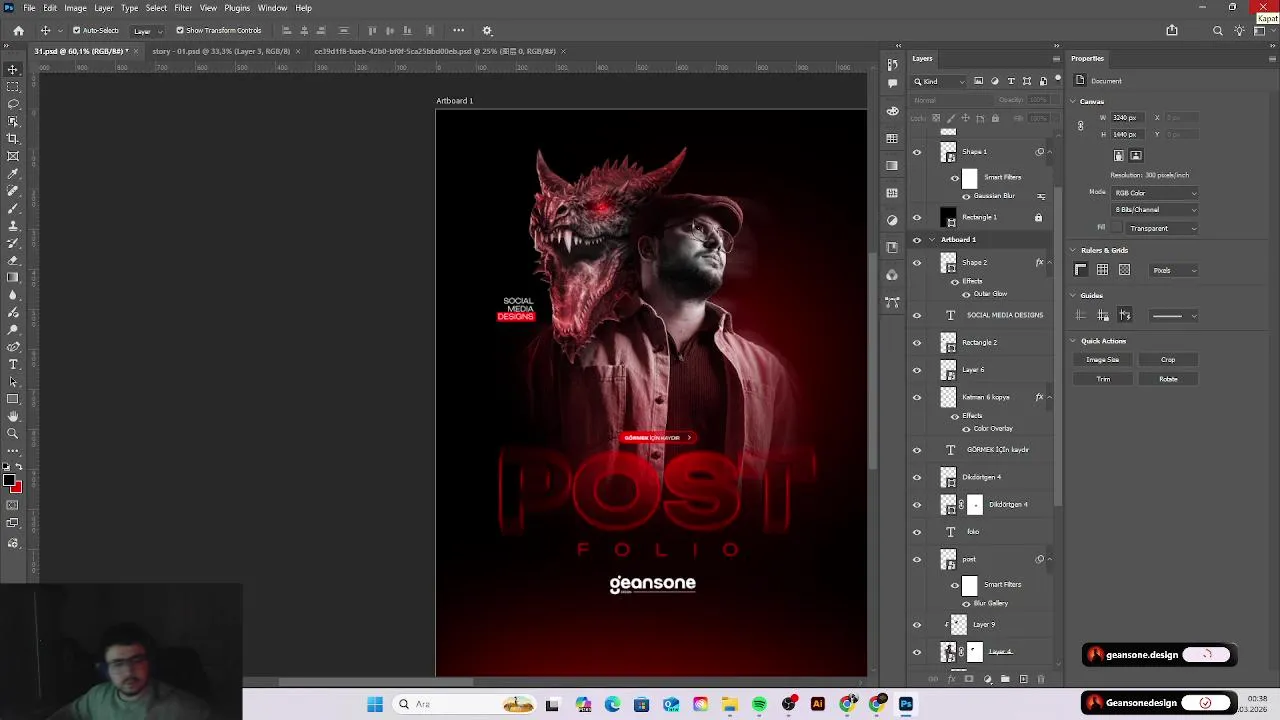Select the Rectangle shape tool
The height and width of the screenshot is (720, 1280).
[13, 398]
